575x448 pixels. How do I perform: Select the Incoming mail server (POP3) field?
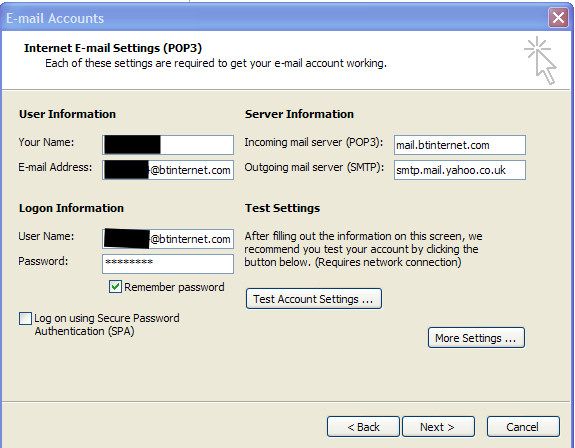tap(459, 145)
